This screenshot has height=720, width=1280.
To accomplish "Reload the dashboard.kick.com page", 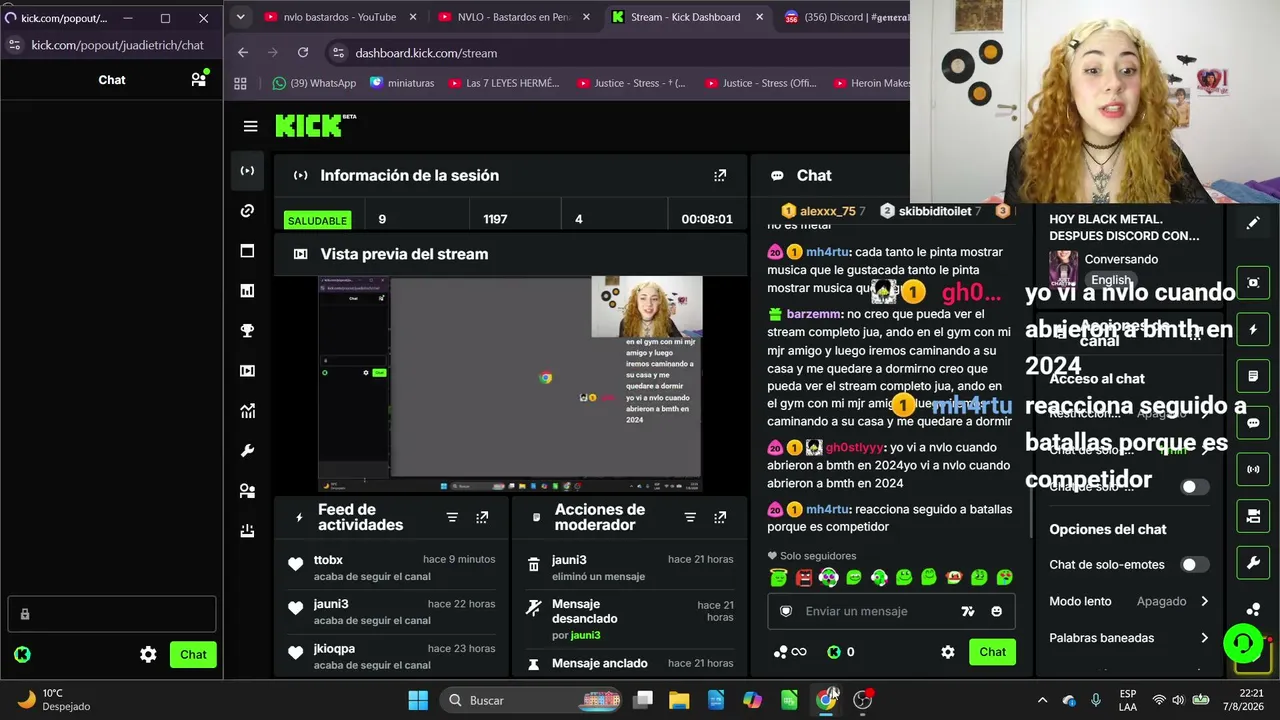I will coord(303,52).
